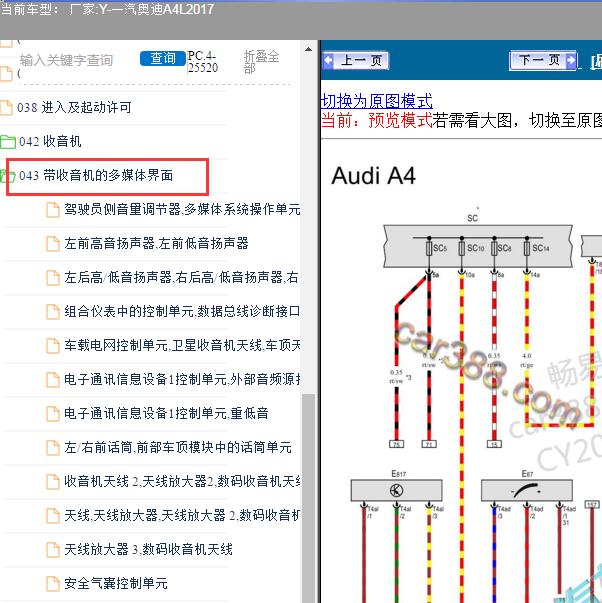Open 电子通讯信息设备1控制单元,外部音频源 document
602x603 pixels.
coord(182,379)
